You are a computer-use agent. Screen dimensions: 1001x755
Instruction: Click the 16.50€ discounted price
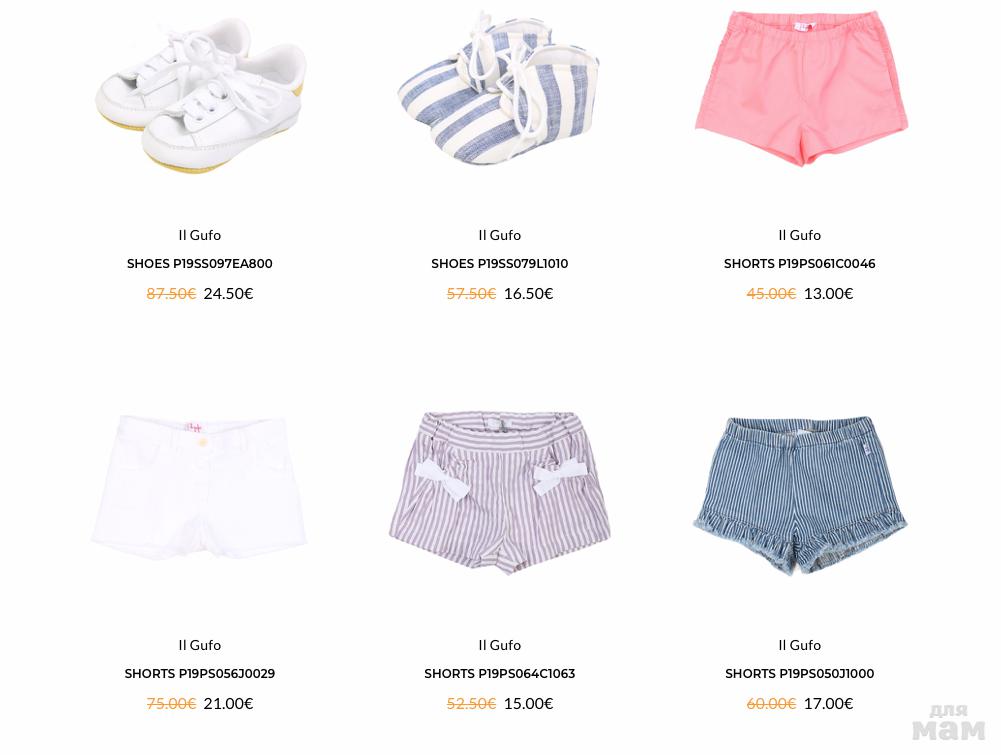[529, 294]
